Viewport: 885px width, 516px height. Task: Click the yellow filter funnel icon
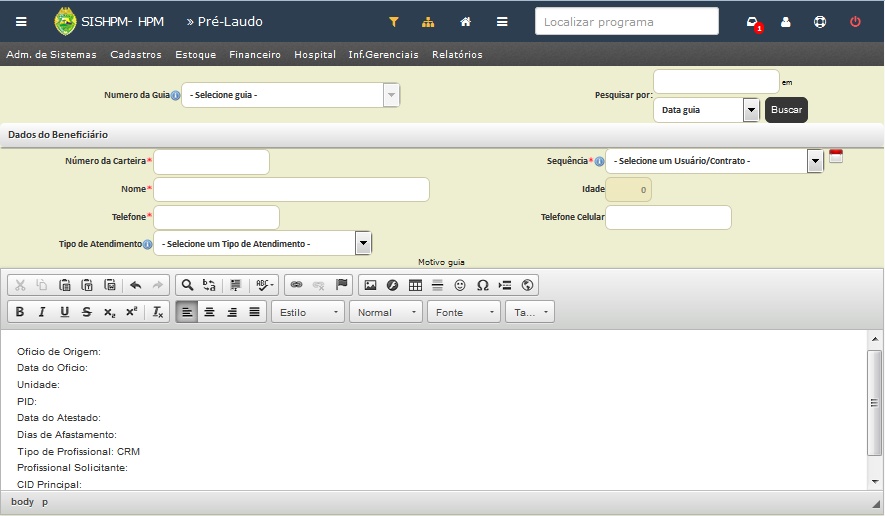click(x=394, y=22)
